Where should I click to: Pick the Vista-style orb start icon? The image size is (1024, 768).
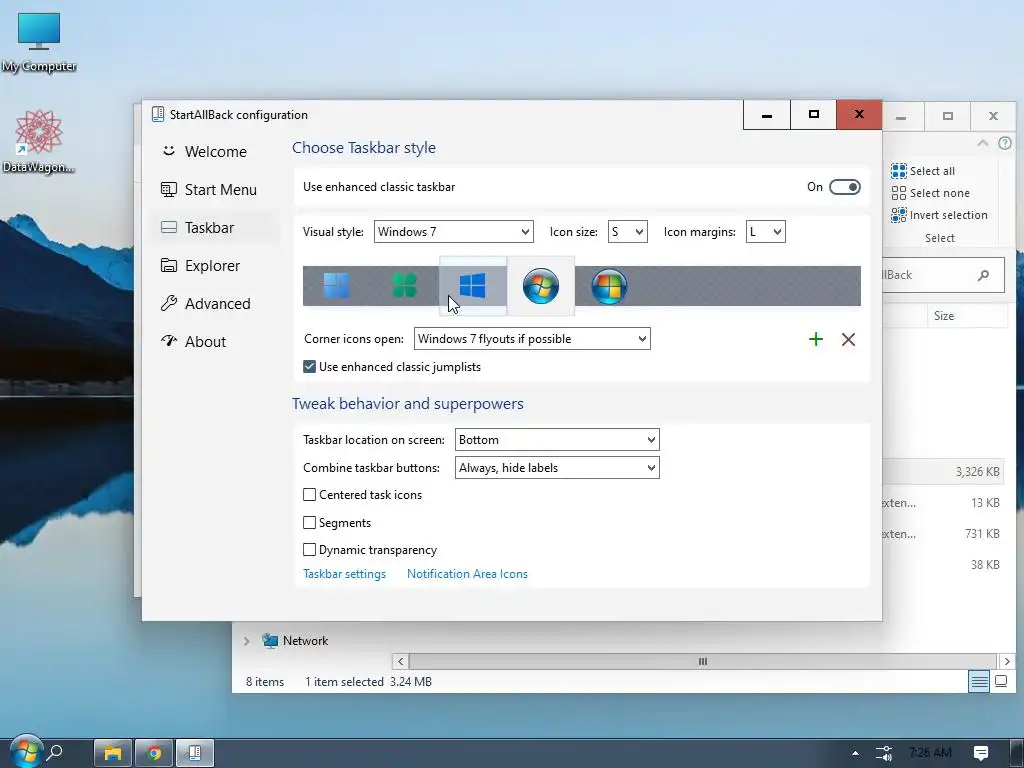(x=609, y=285)
